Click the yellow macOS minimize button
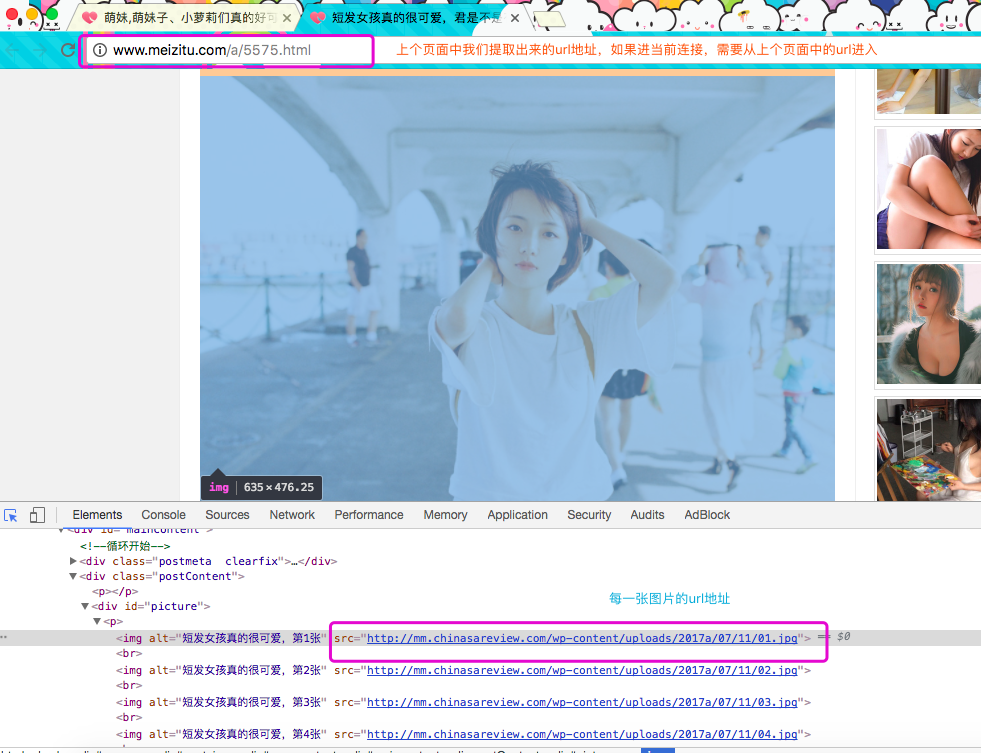This screenshot has width=981, height=753. 32,14
